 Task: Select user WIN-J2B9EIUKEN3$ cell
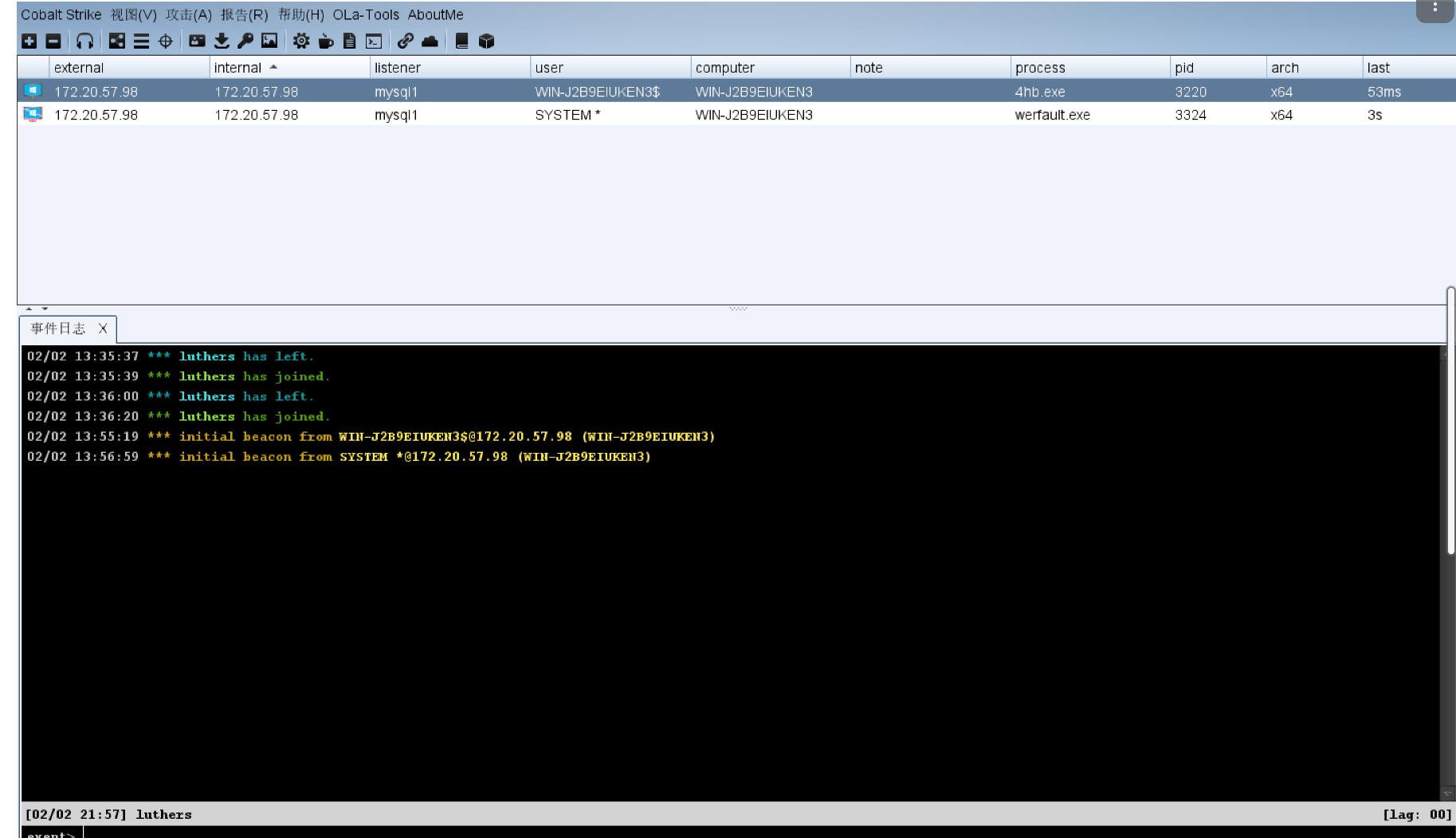(610, 92)
